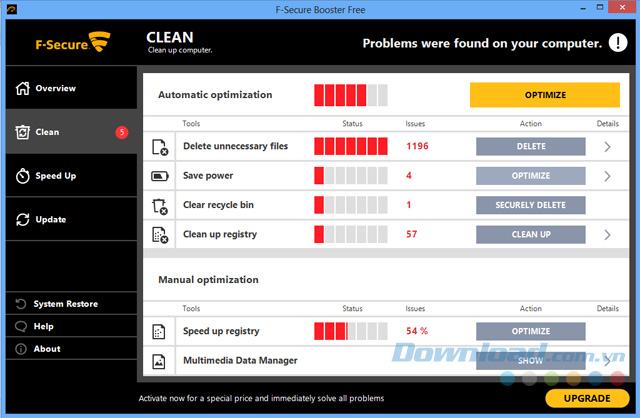Viewport: 640px width, 418px height.
Task: Click the red 5 badge on Clean
Action: click(x=122, y=132)
